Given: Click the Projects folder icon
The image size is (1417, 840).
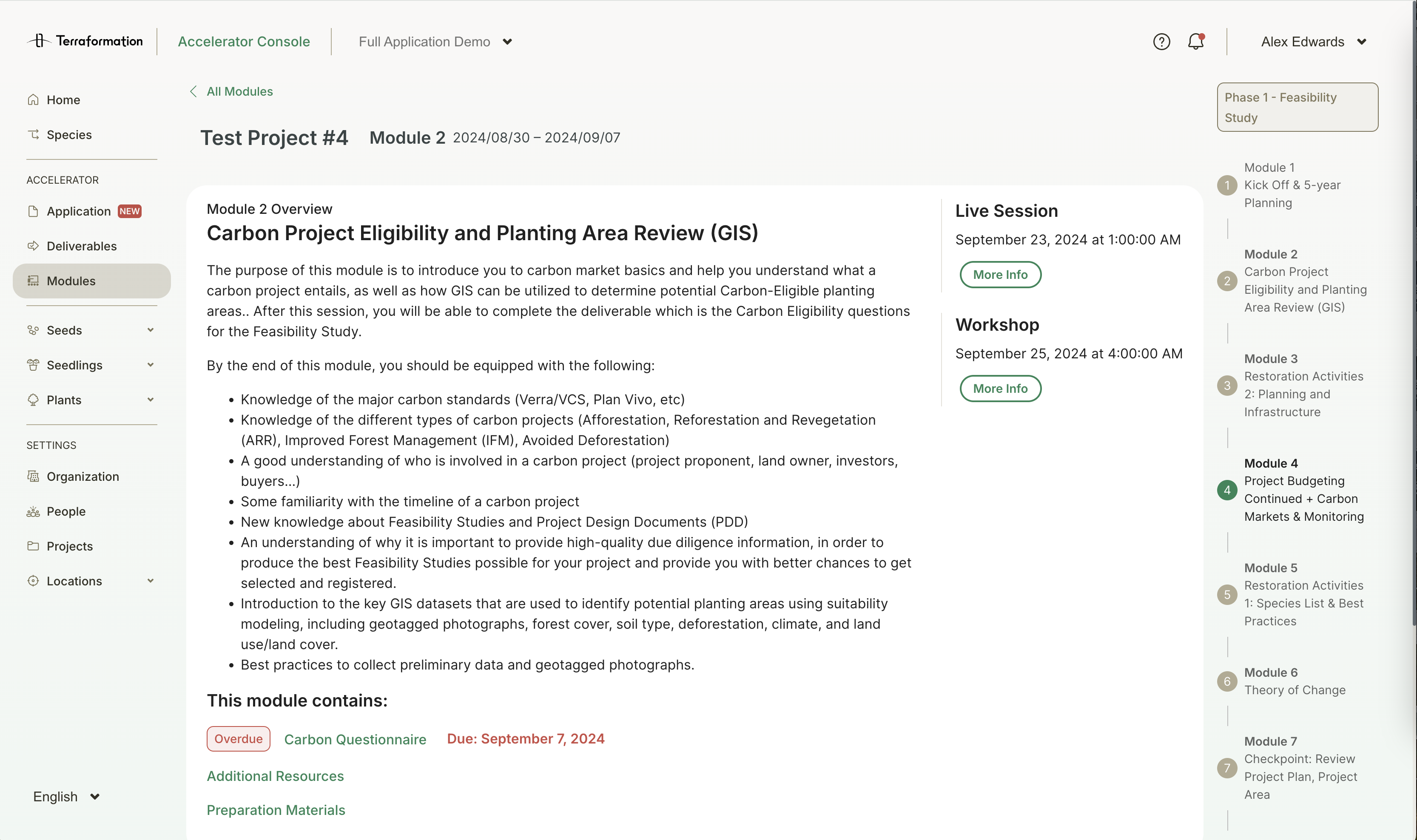Looking at the screenshot, I should click(x=34, y=546).
